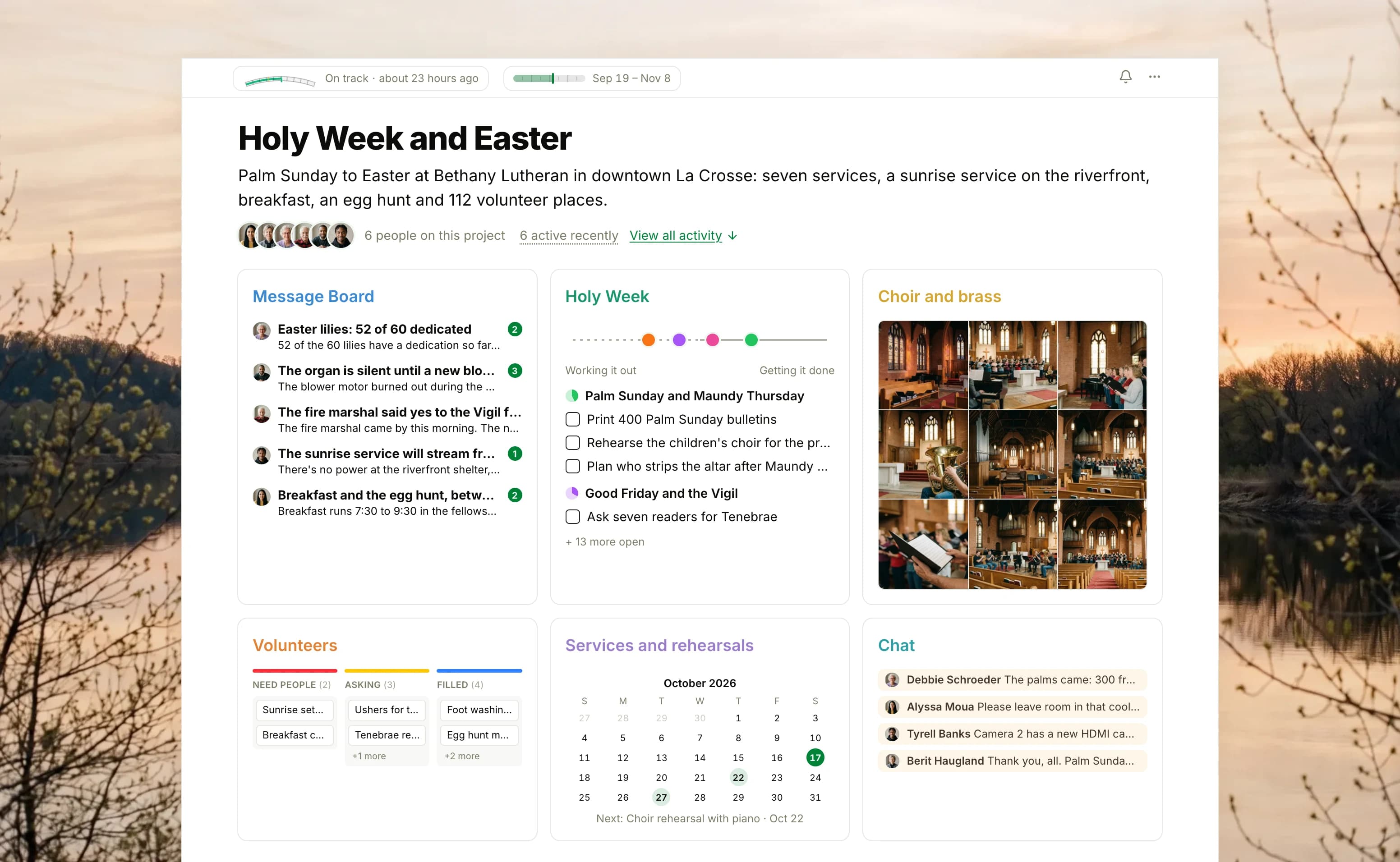Select October 22 on the calendar
The height and width of the screenshot is (862, 1400).
tap(738, 778)
